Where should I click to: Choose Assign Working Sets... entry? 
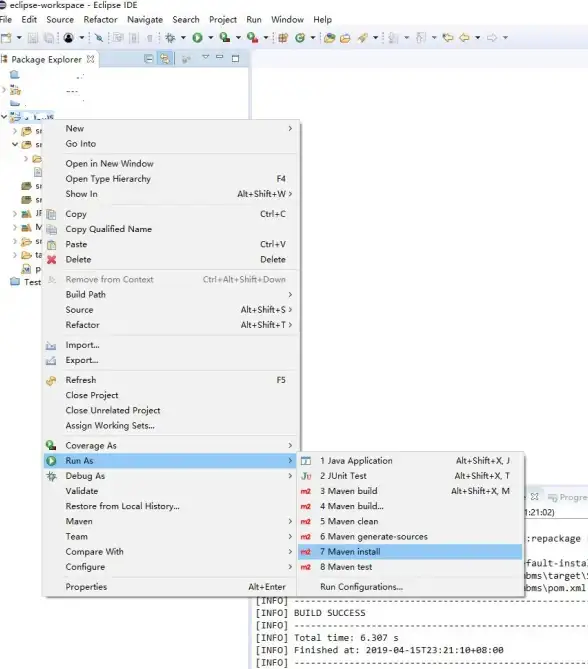170,426
